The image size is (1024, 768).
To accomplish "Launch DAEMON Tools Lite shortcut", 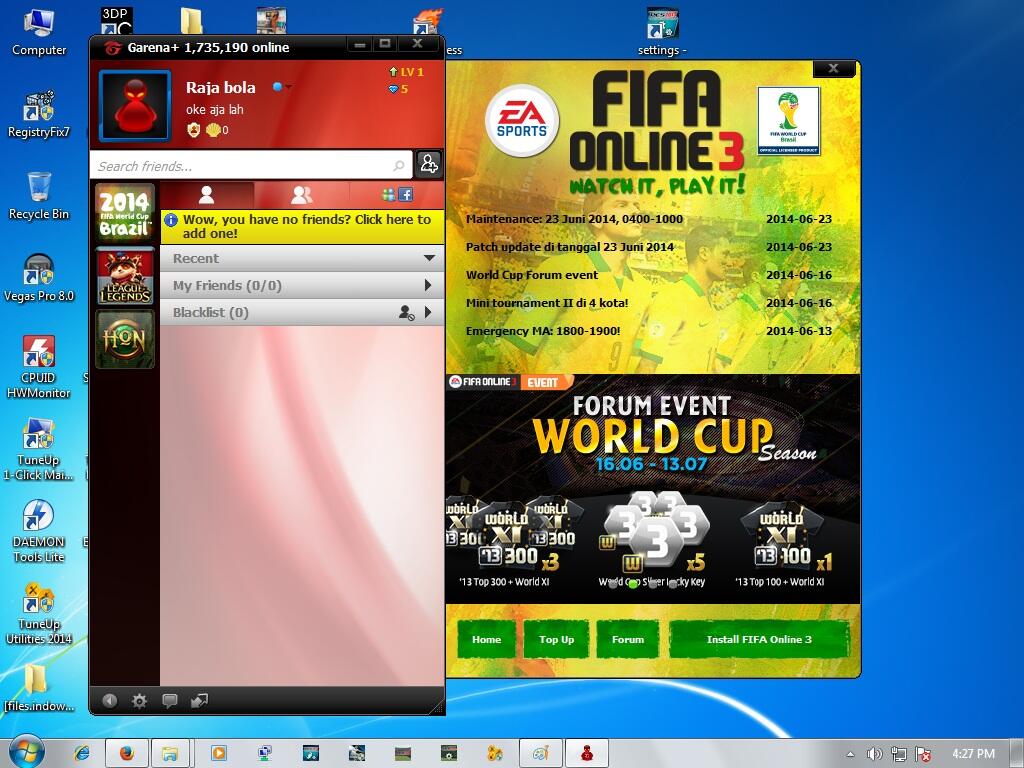I will [39, 532].
